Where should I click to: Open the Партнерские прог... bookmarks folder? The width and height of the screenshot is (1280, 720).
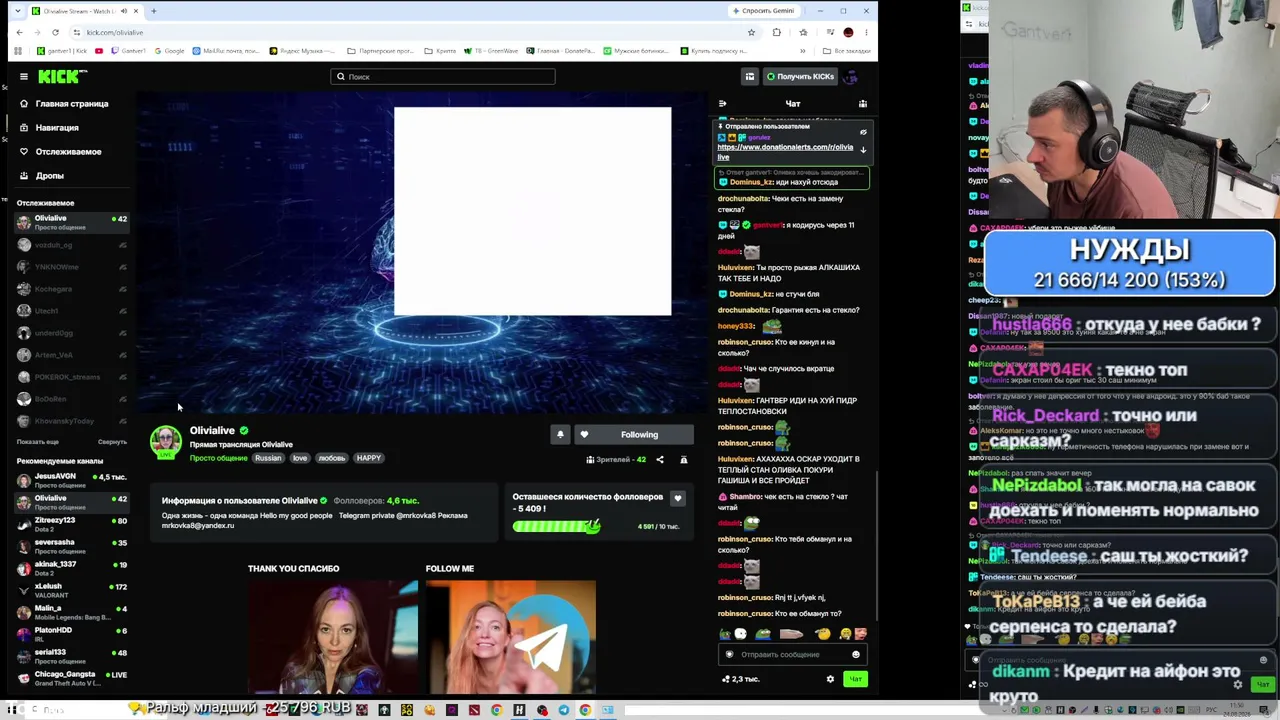[x=380, y=51]
